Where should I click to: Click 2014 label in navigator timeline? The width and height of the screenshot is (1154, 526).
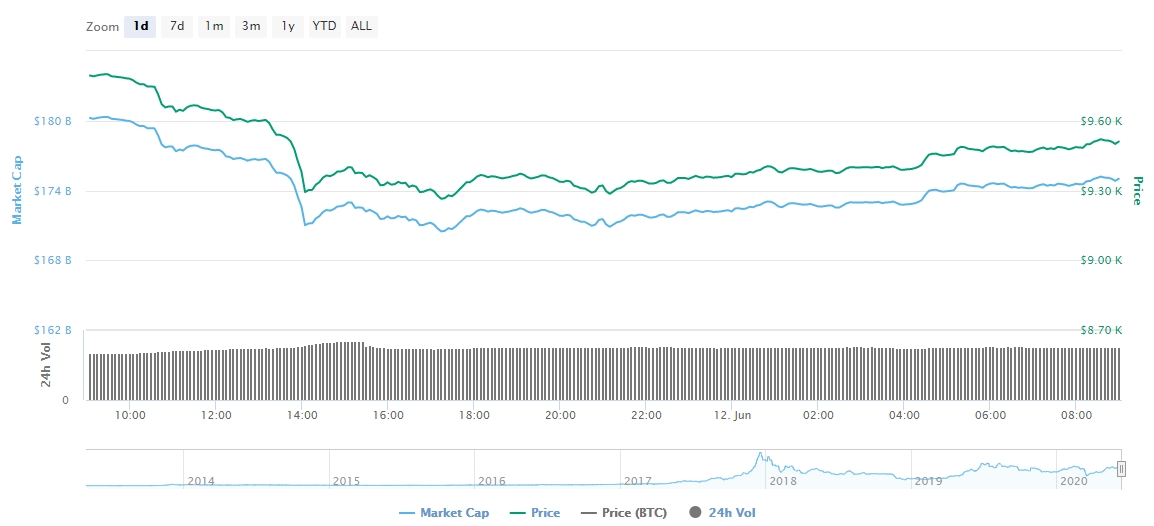[200, 481]
